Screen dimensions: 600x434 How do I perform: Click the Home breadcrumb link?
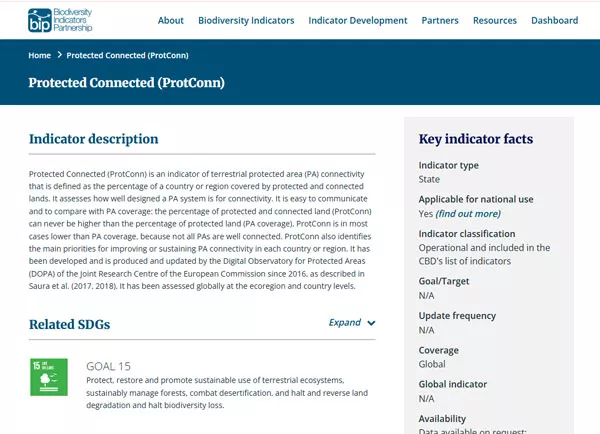[x=39, y=55]
